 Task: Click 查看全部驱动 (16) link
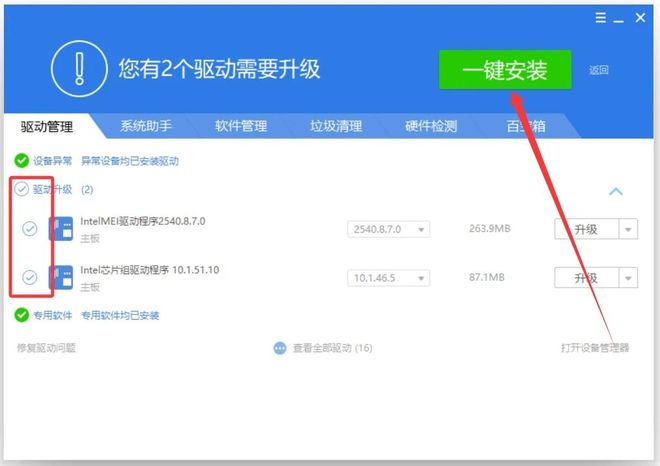(x=333, y=348)
